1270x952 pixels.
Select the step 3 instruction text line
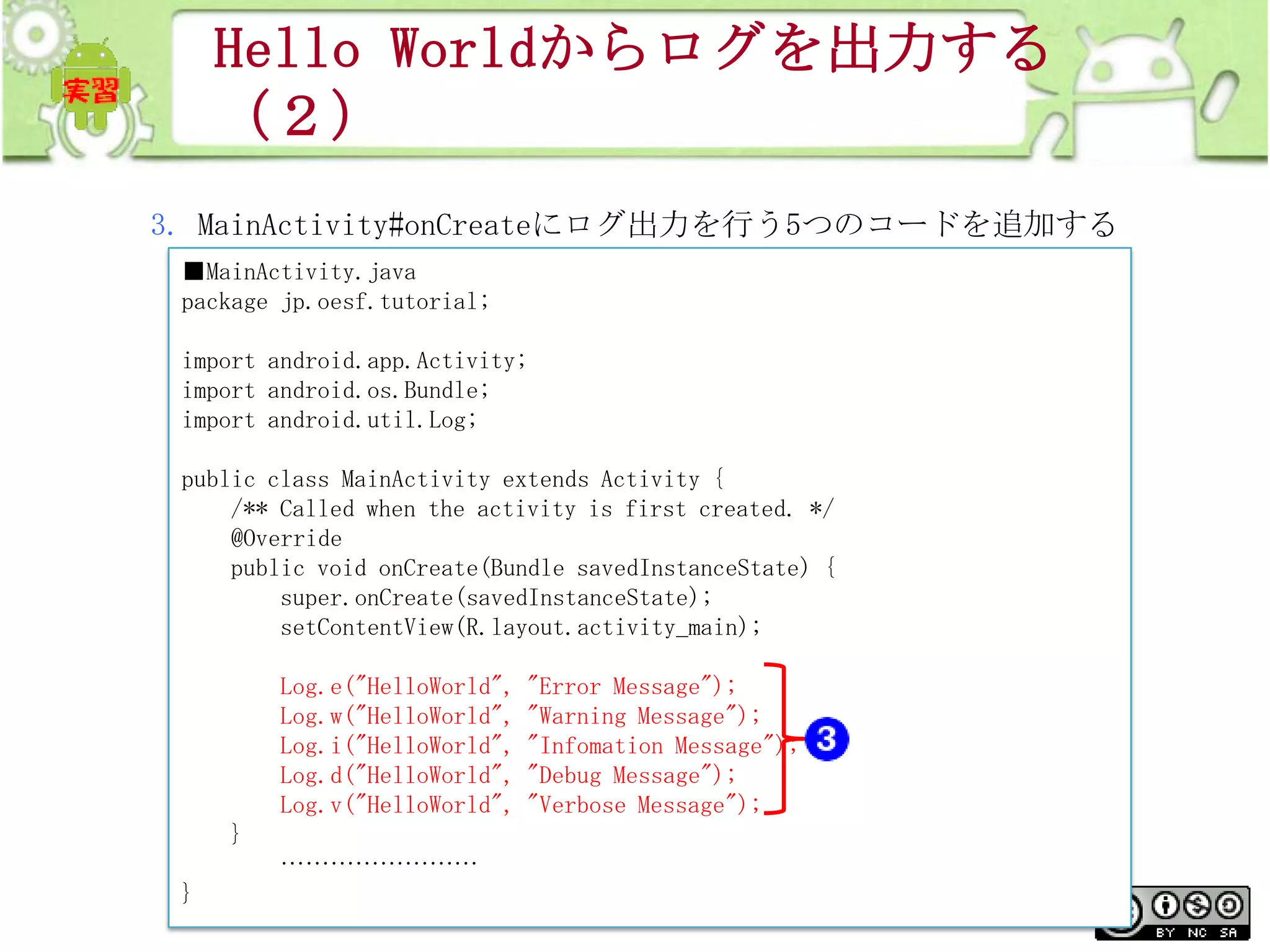[633, 224]
